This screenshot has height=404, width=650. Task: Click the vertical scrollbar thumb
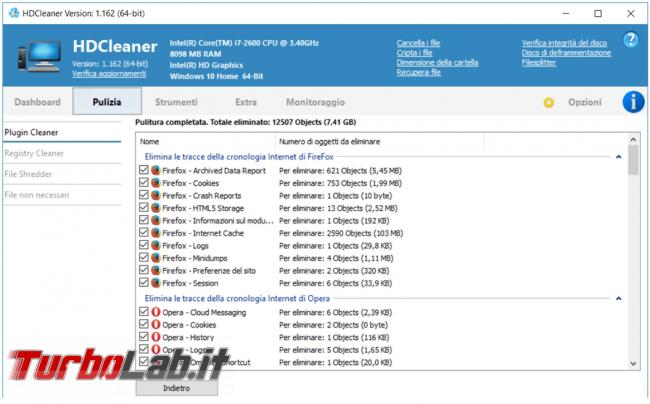tap(633, 160)
